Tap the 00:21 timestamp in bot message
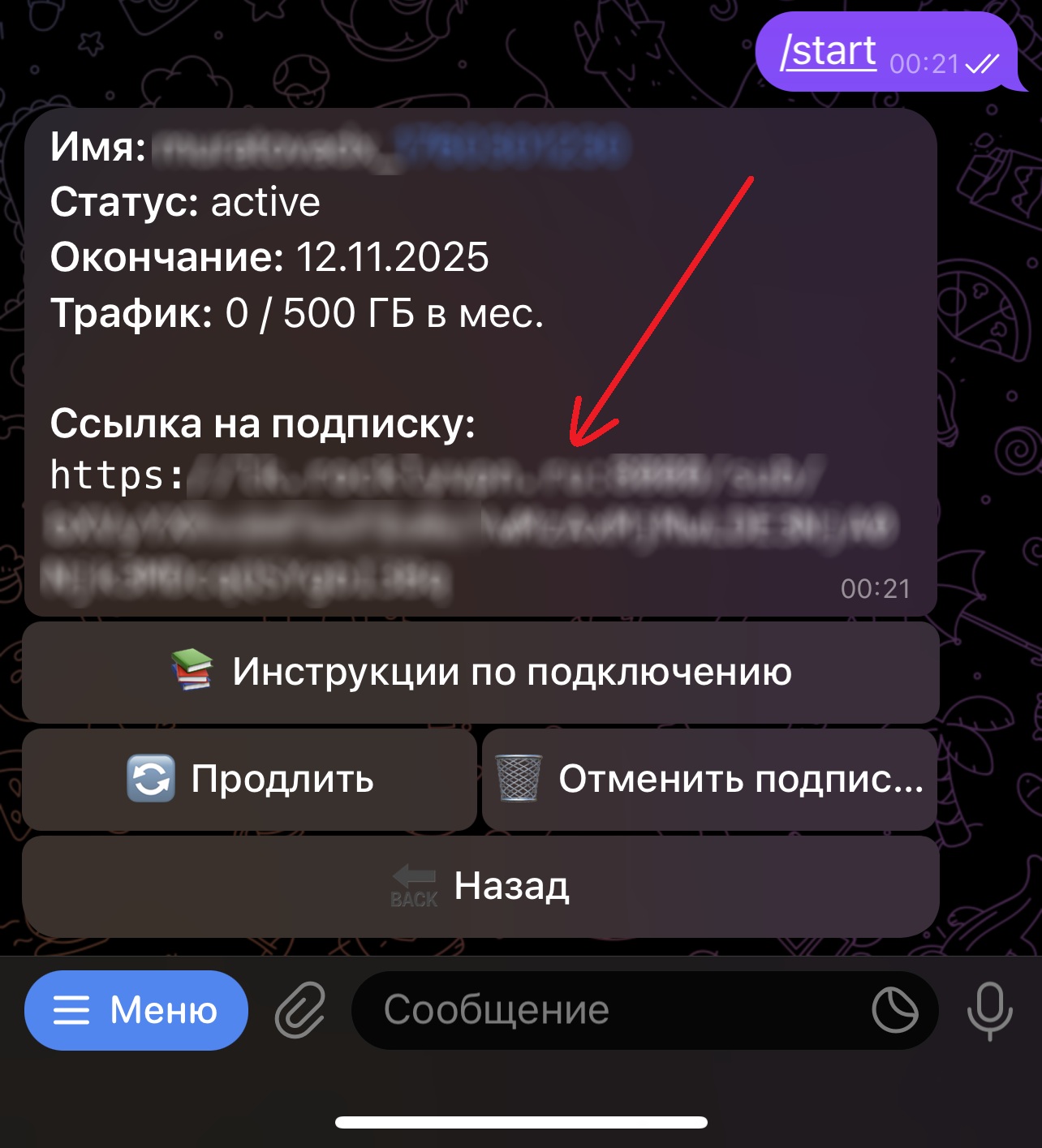Screen dimensions: 1042x1148 point(876,589)
